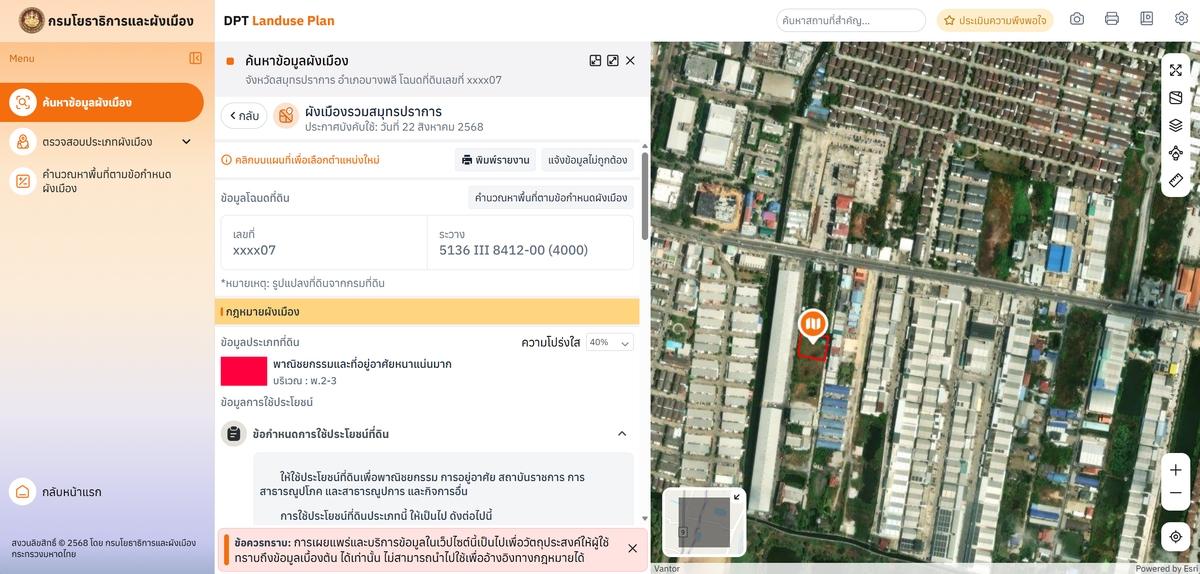Dismiss the red disclaimer notice
The image size is (1200, 574).
(x=632, y=548)
